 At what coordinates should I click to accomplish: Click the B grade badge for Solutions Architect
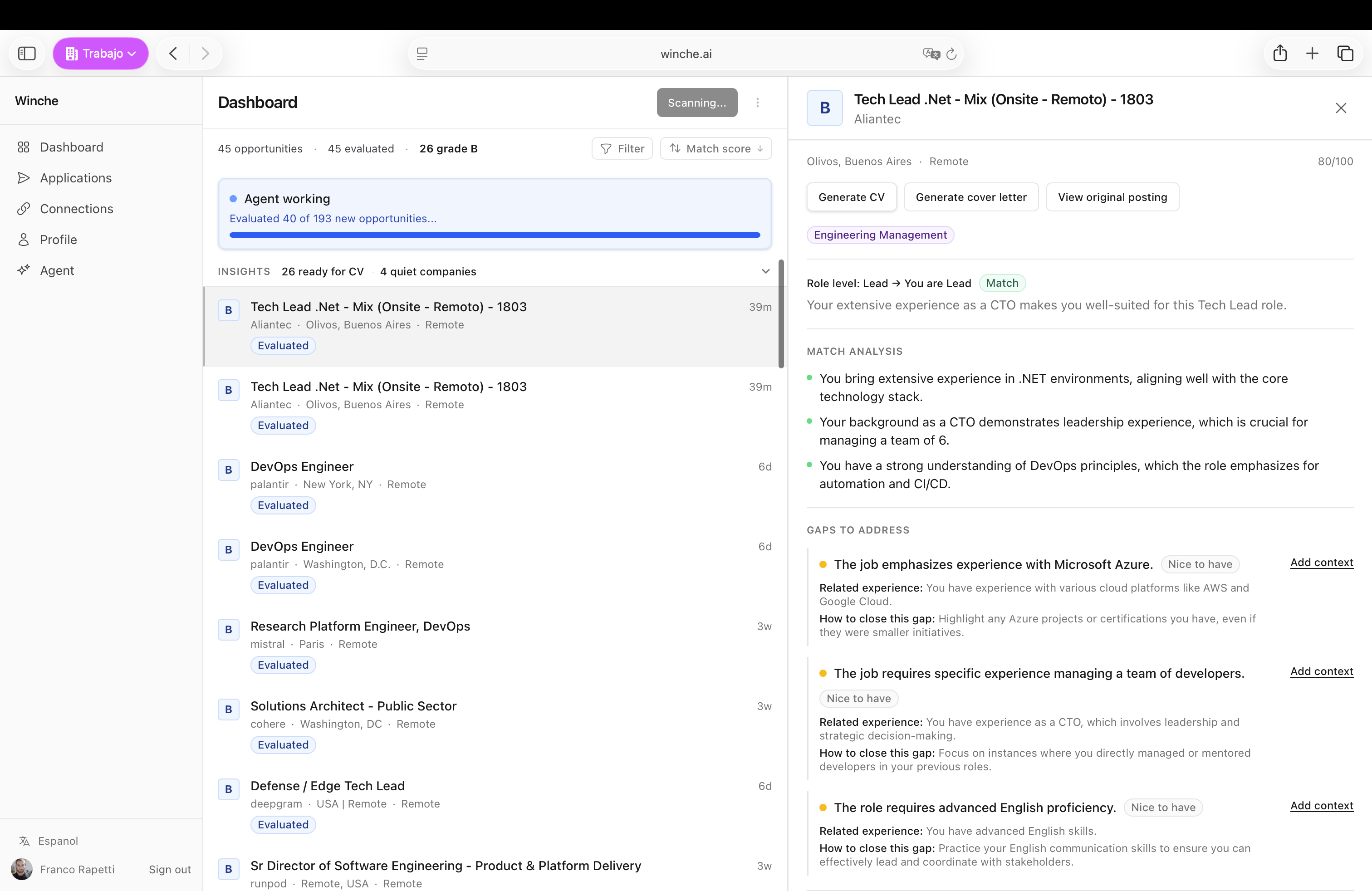click(228, 709)
